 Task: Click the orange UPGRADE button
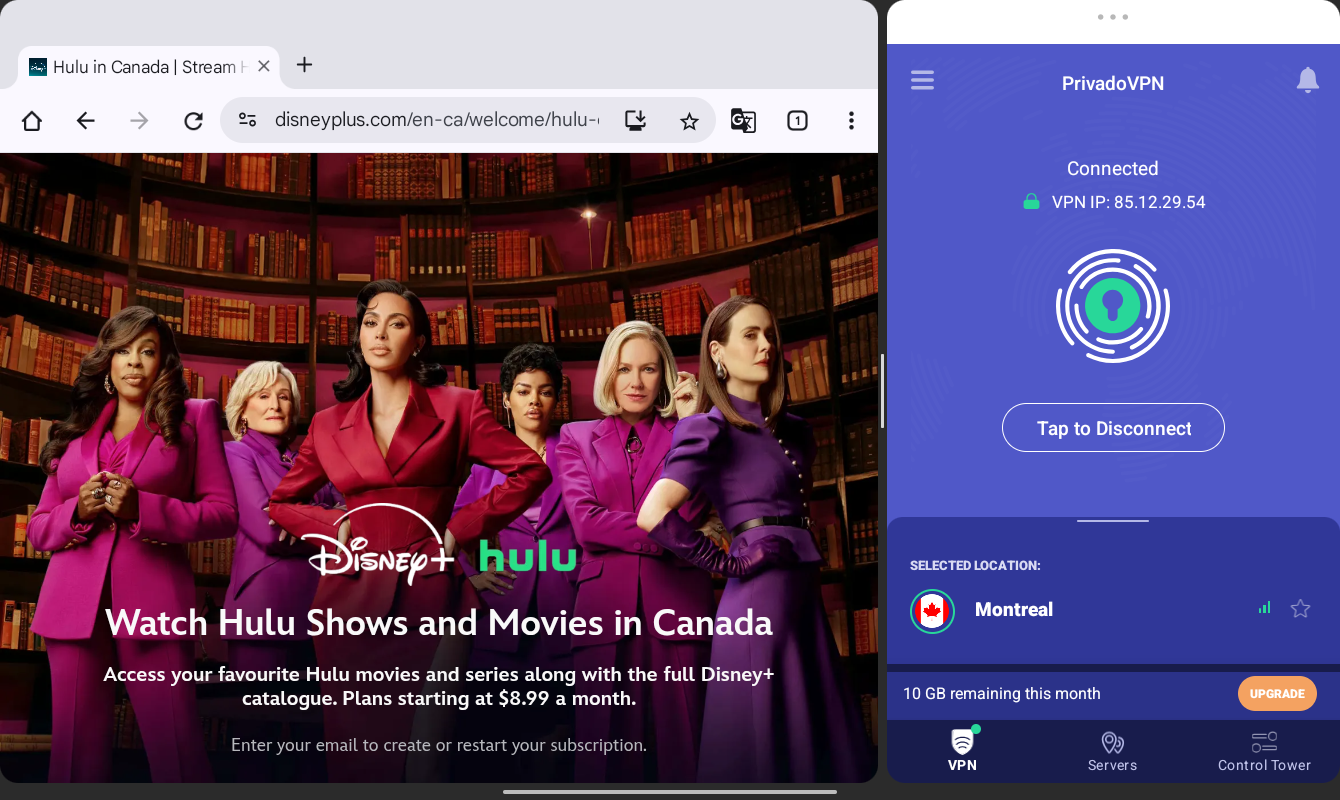click(x=1277, y=693)
